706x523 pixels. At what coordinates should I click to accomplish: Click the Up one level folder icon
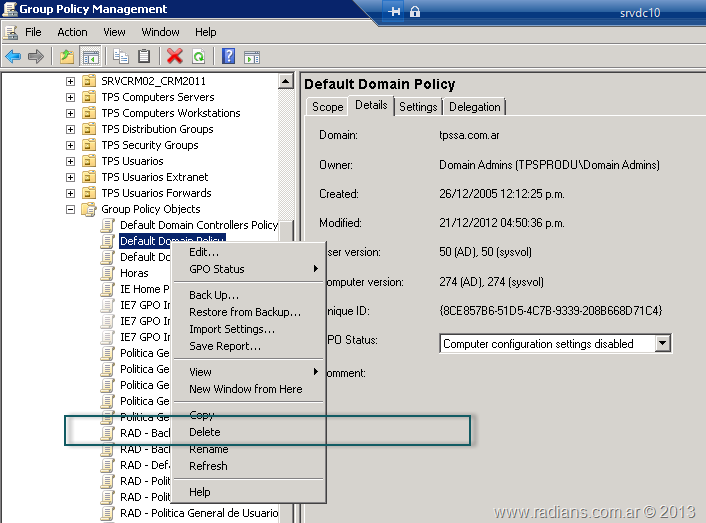coord(67,57)
